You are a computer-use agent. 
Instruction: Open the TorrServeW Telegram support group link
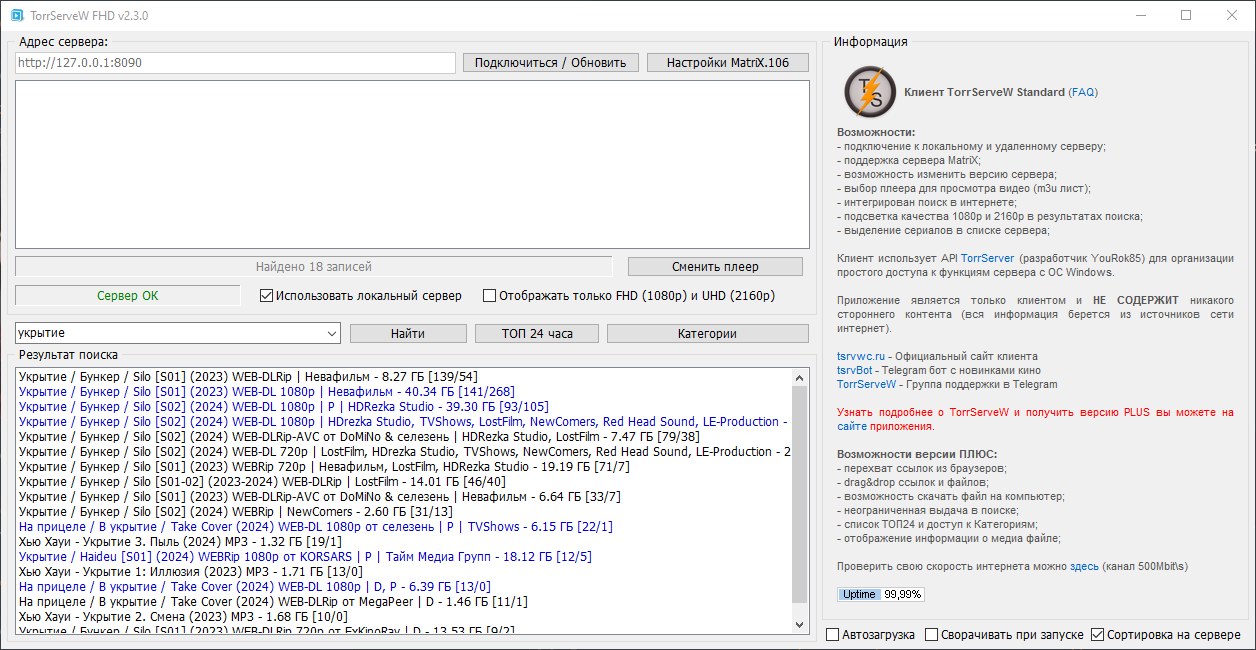click(x=867, y=384)
